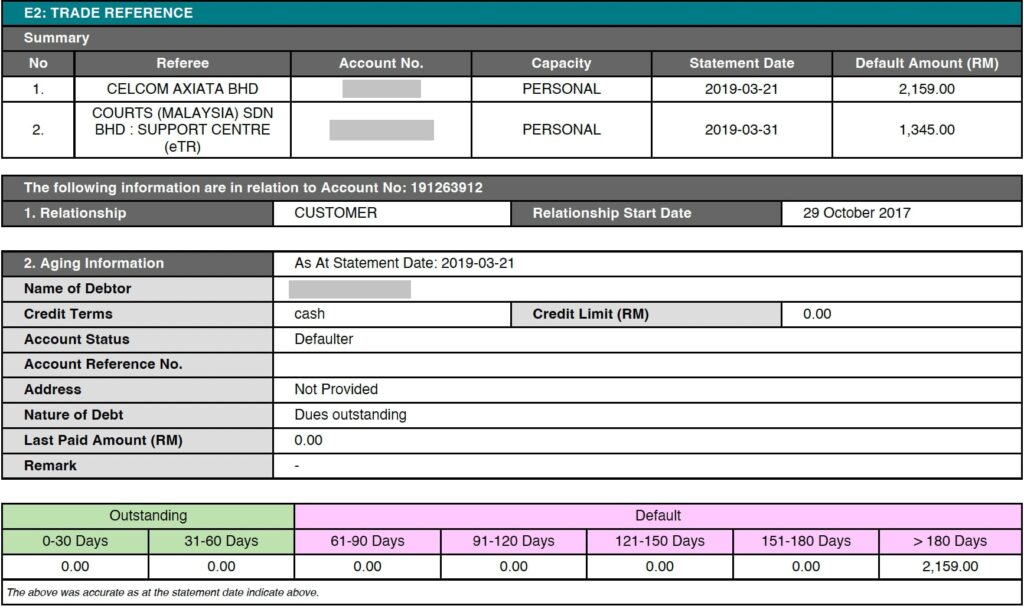Select the '61-90 Days' column heading

click(368, 541)
